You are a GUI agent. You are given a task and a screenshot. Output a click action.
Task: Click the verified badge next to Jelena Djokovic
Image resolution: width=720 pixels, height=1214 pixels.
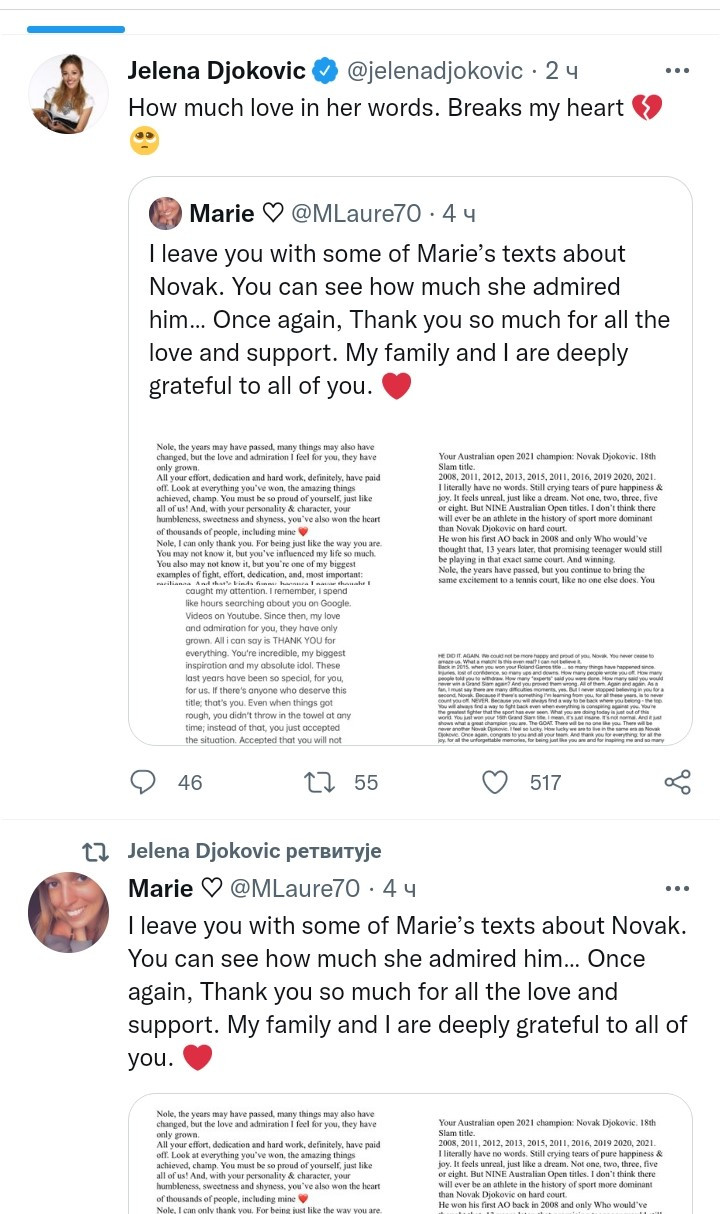click(324, 71)
